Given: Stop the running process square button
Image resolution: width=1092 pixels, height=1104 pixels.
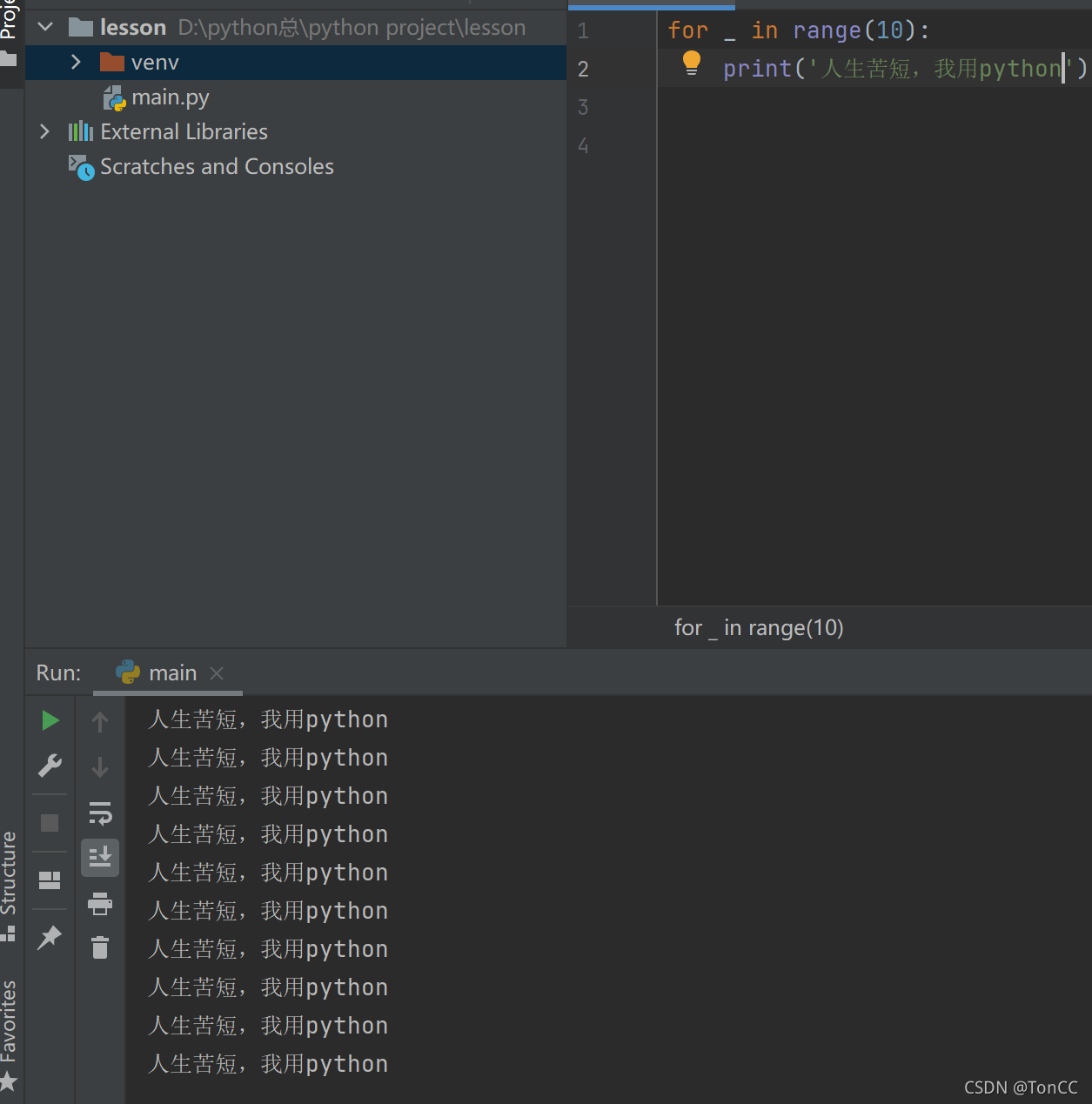Looking at the screenshot, I should click(50, 823).
